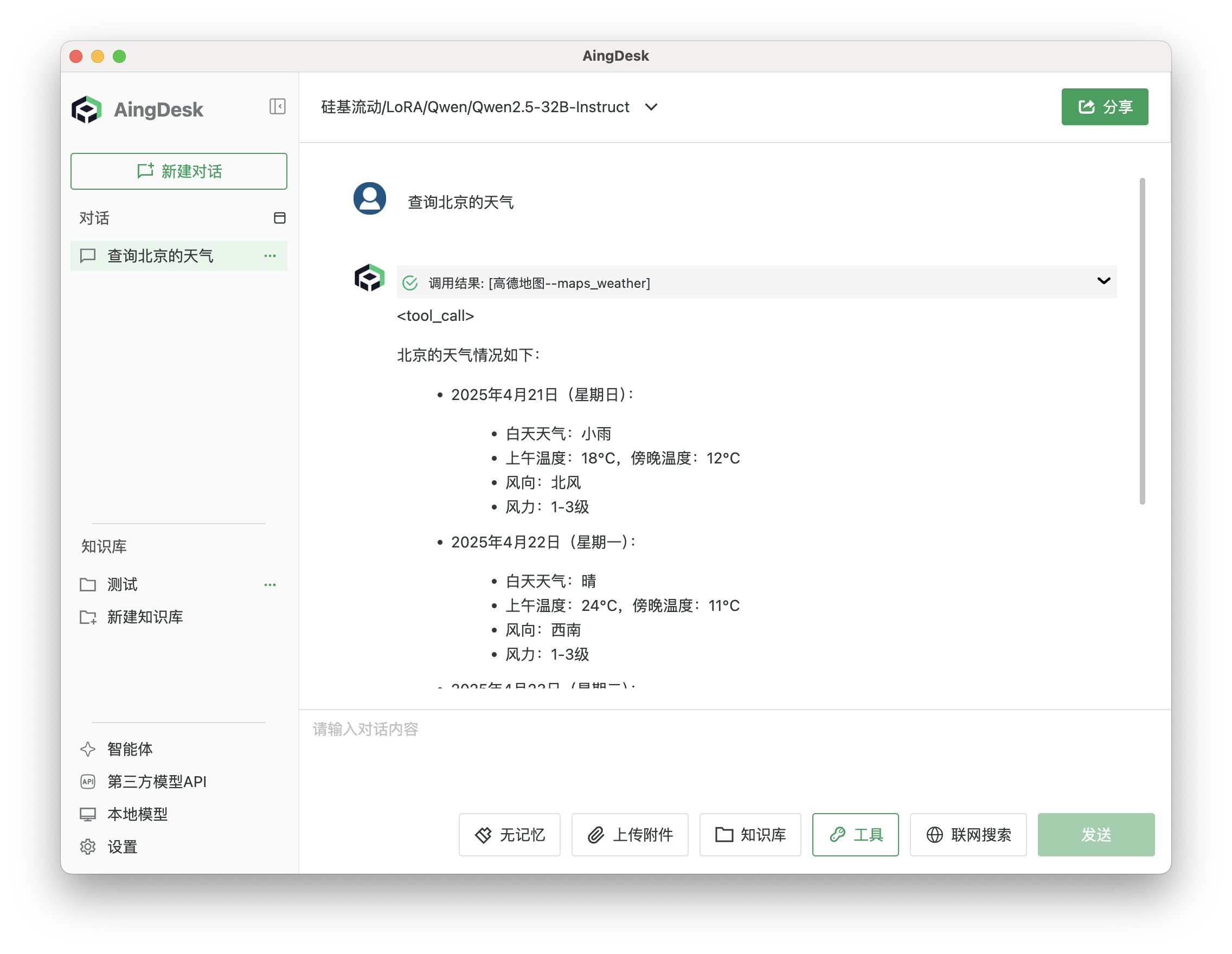Toggle the 无记忆 memory mode
The image size is (1232, 954).
pyautogui.click(x=509, y=834)
